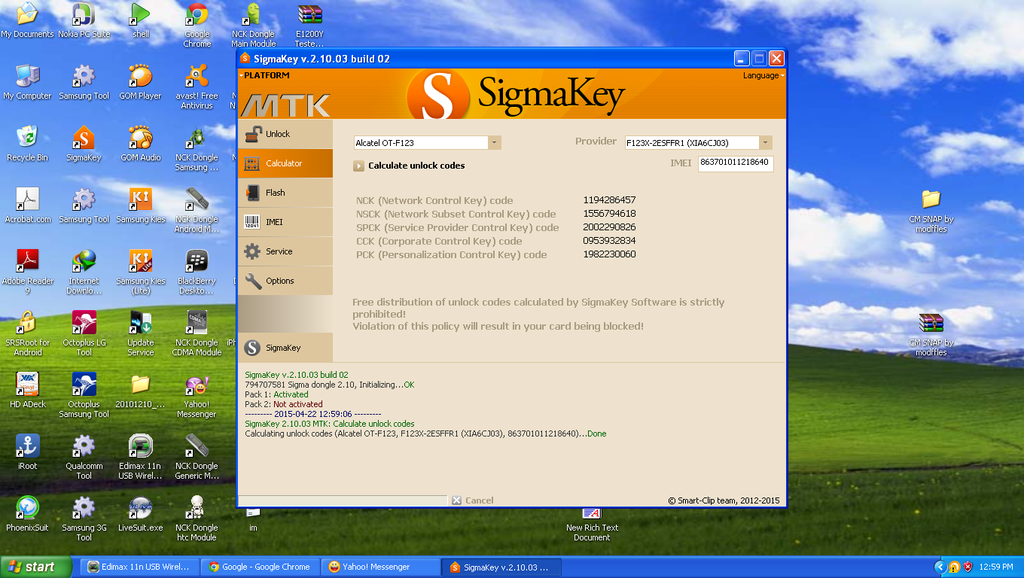
Task: Select the Service gear item
Action: 278,251
